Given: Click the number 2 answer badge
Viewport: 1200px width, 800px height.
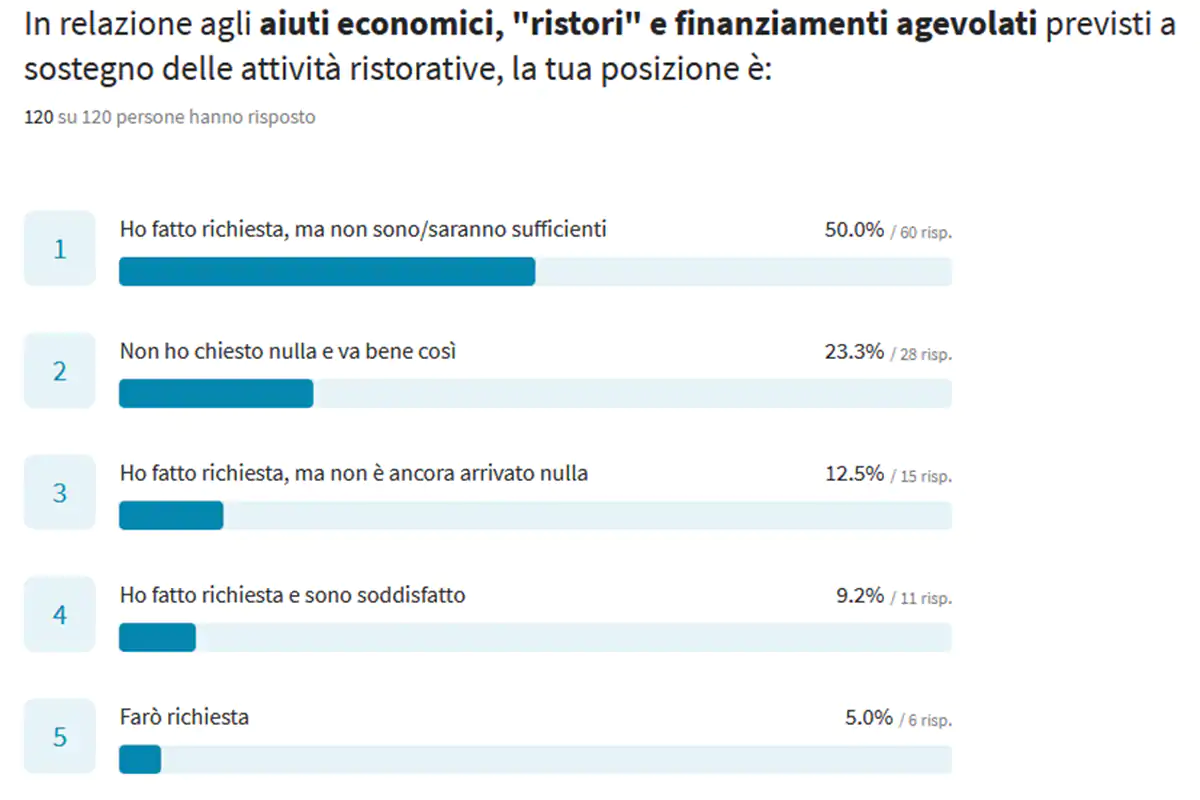Looking at the screenshot, I should [60, 370].
